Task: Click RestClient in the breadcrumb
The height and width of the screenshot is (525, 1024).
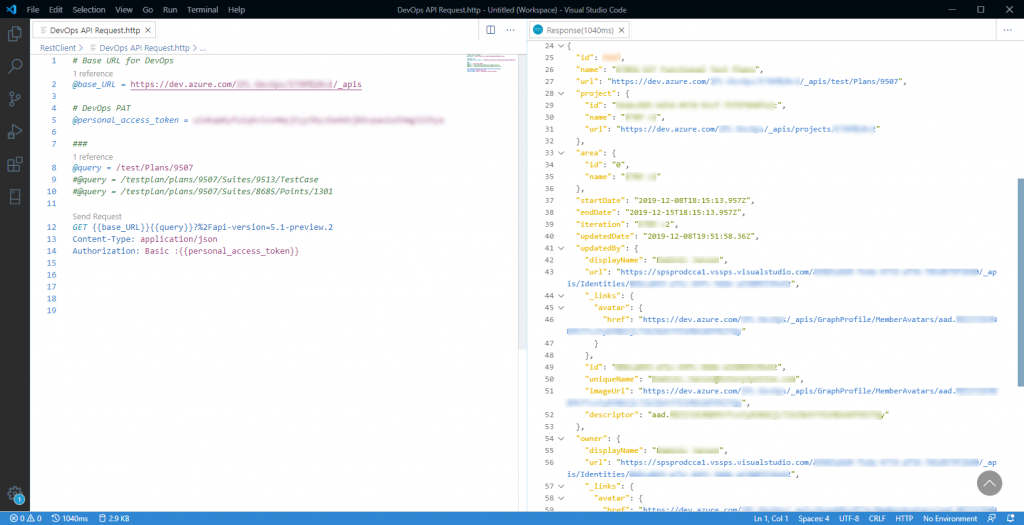Action: pos(57,48)
